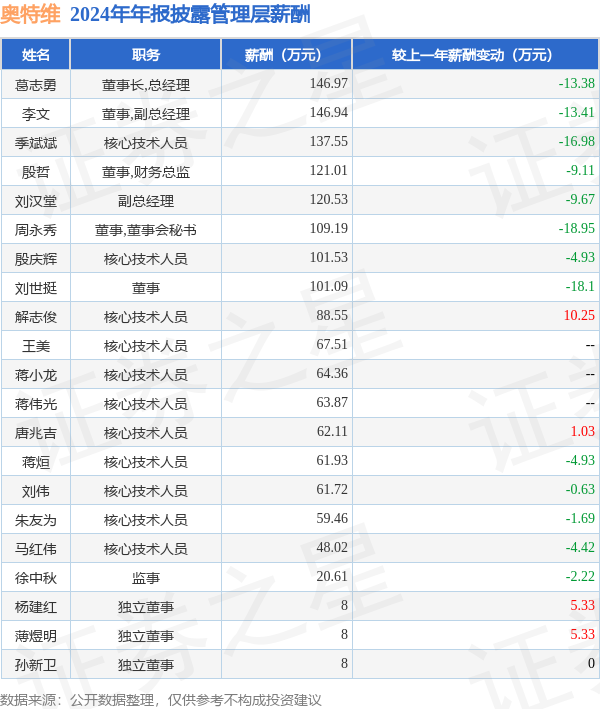Select the name 孙新卫
This screenshot has height=709, width=600.
pyautogui.click(x=36, y=665)
